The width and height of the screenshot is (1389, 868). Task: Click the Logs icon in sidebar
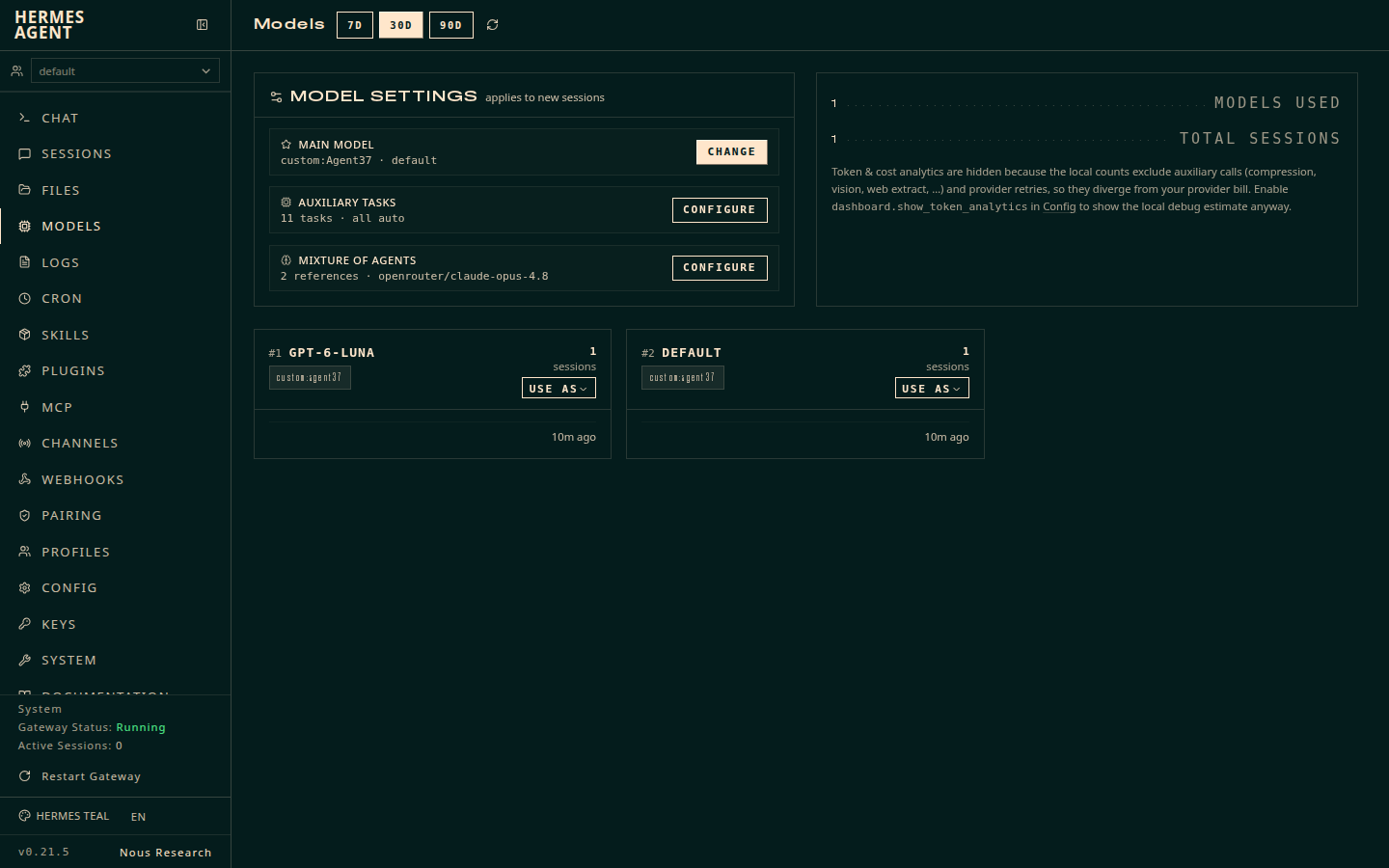click(x=25, y=262)
